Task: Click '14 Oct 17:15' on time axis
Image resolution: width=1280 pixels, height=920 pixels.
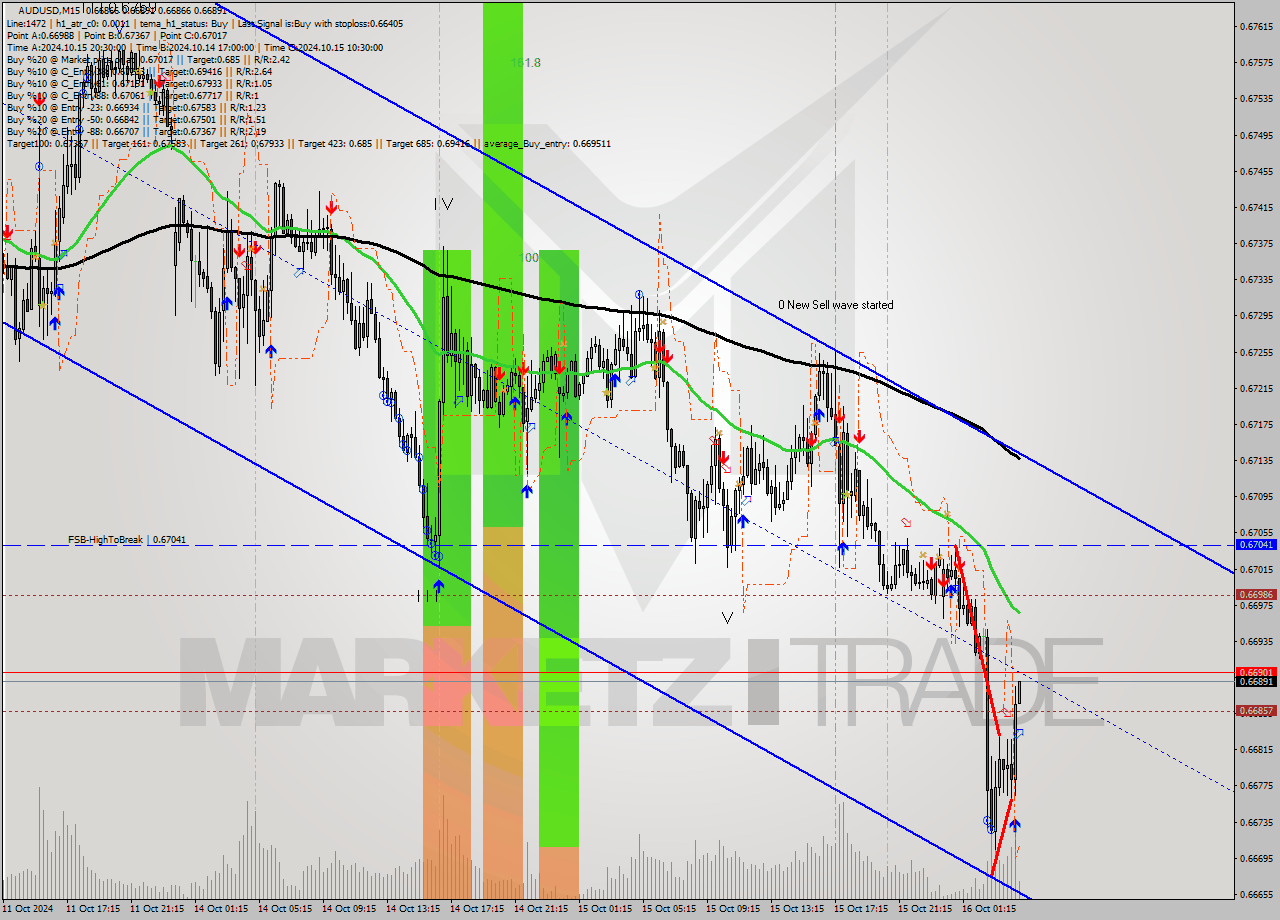Action: (x=478, y=909)
